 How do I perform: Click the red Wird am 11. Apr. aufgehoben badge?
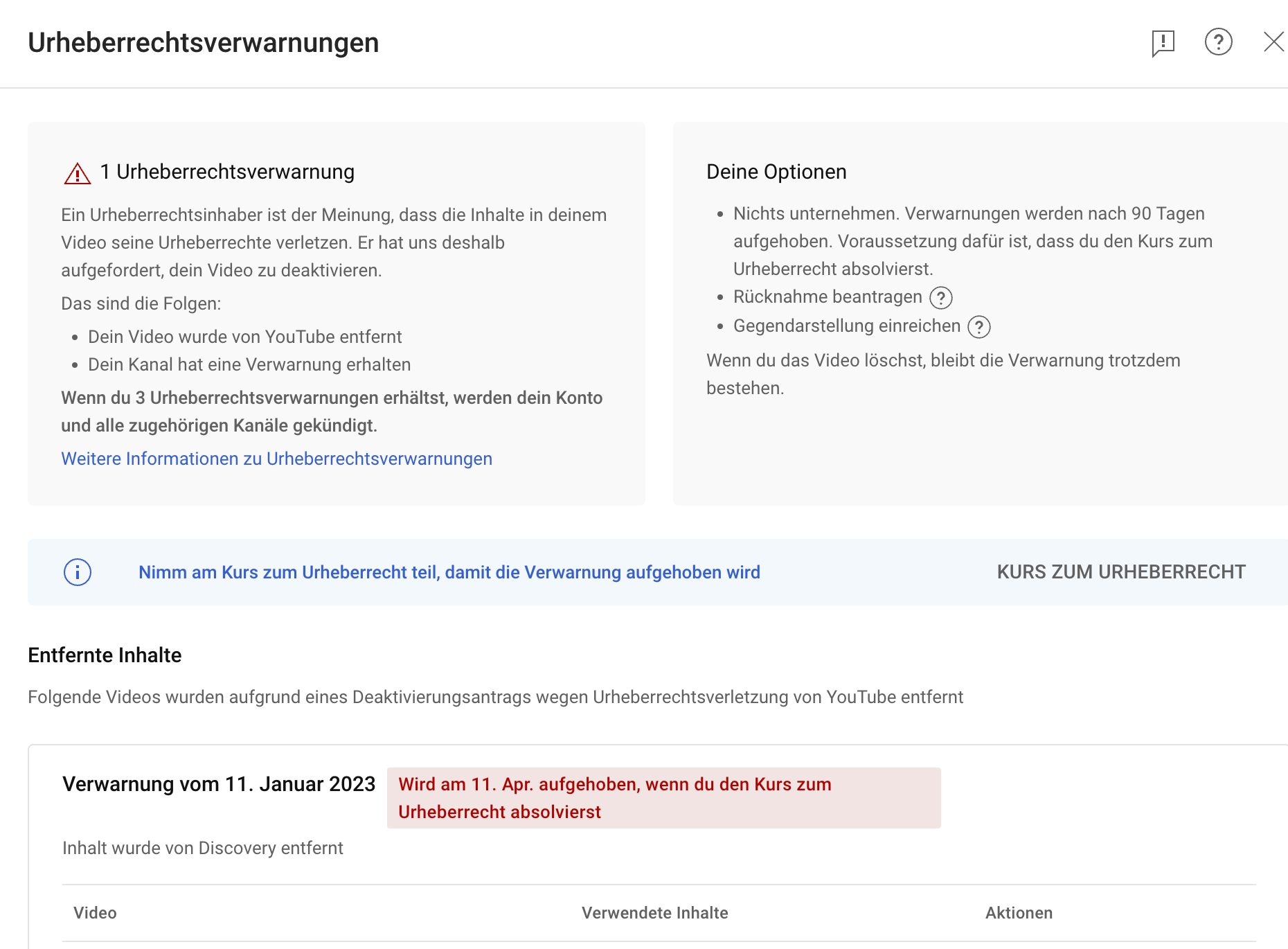pyautogui.click(x=663, y=798)
